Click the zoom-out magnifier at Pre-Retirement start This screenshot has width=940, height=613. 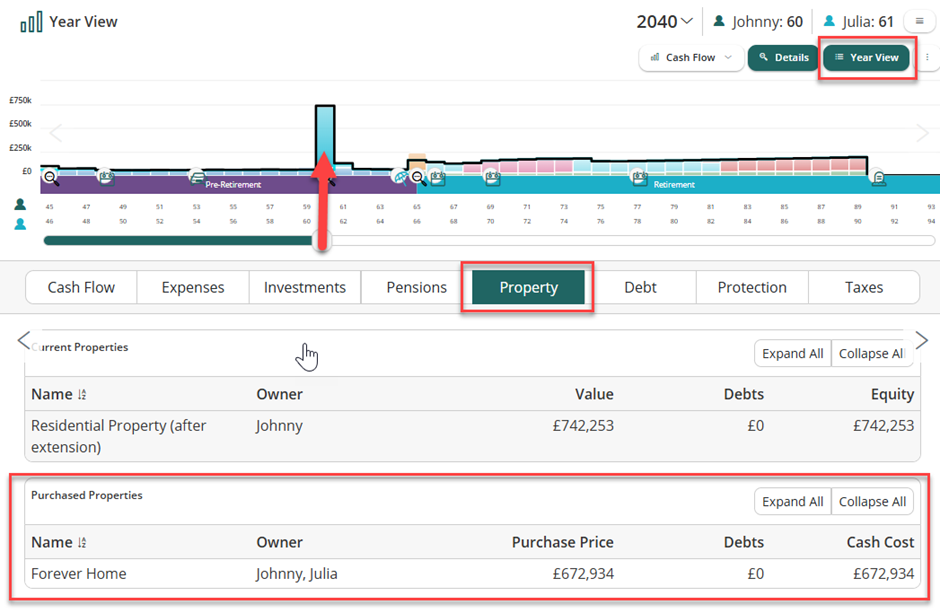pos(51,178)
